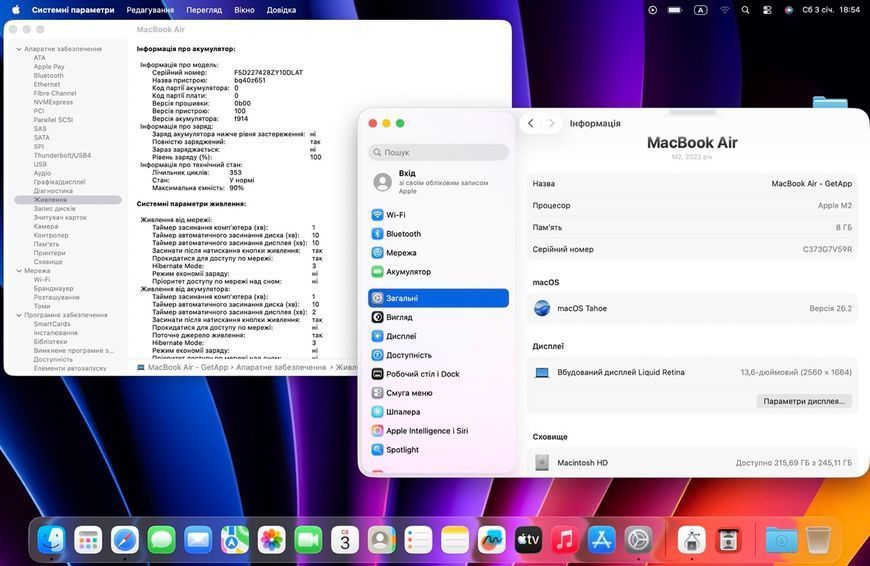Click Wi-Fi status icon in menu bar

(724, 9)
